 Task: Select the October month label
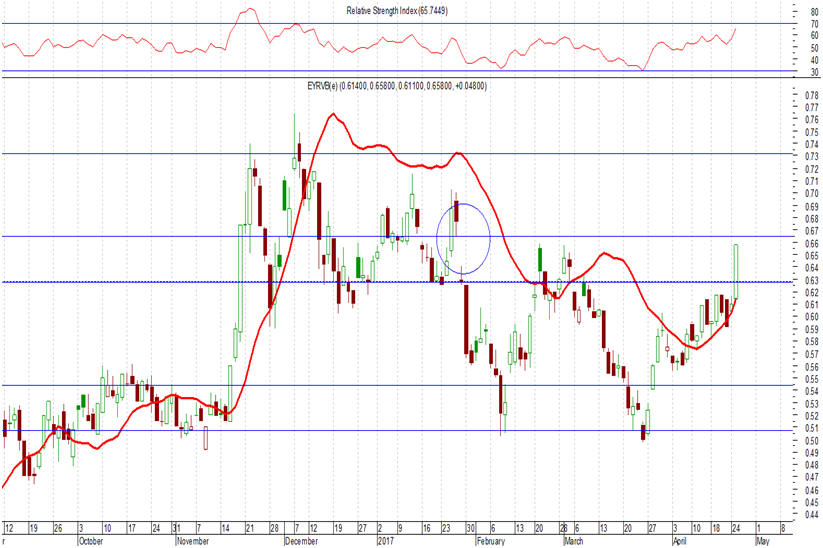91,541
